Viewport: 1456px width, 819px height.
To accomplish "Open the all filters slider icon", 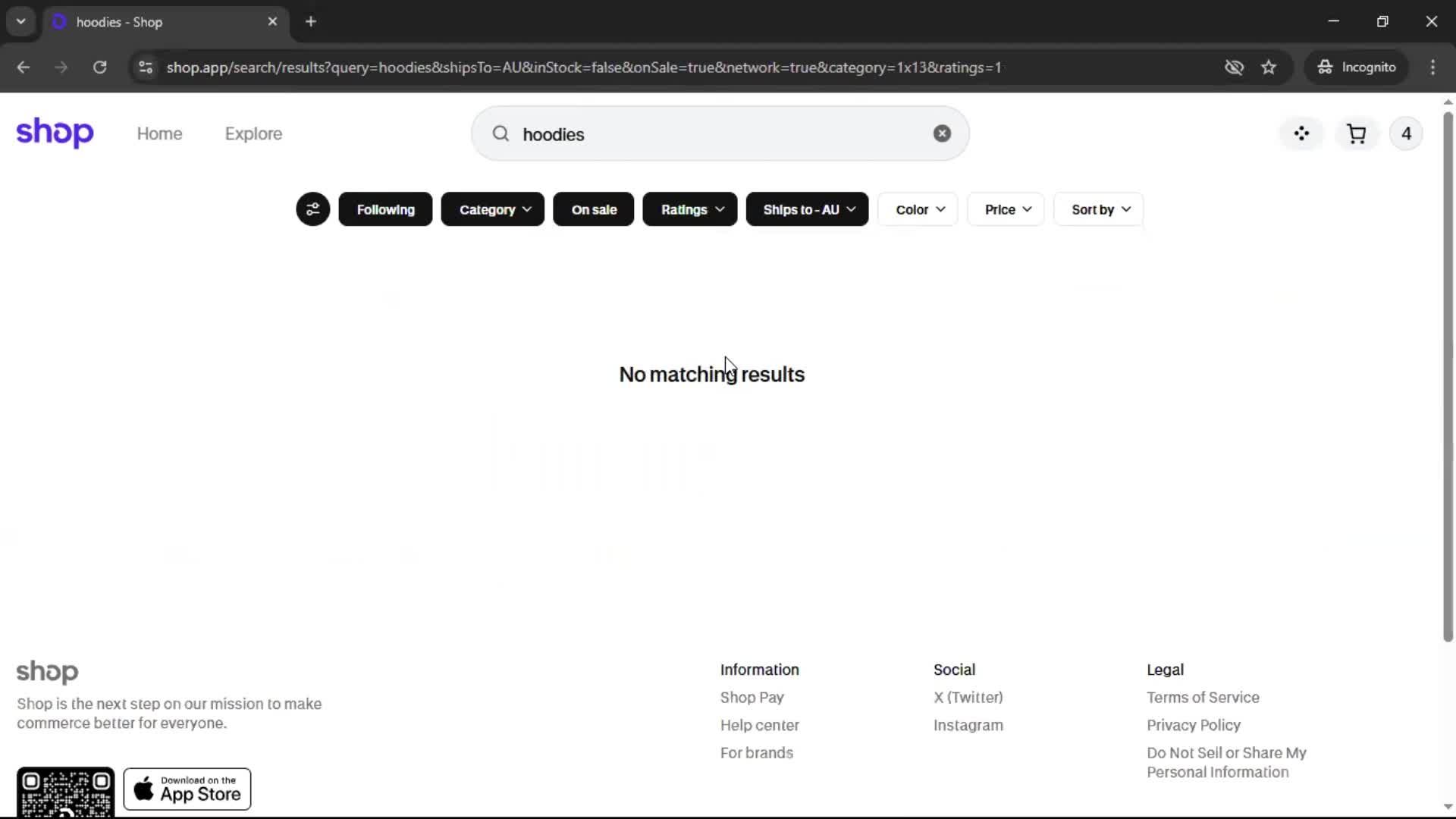I will [312, 209].
